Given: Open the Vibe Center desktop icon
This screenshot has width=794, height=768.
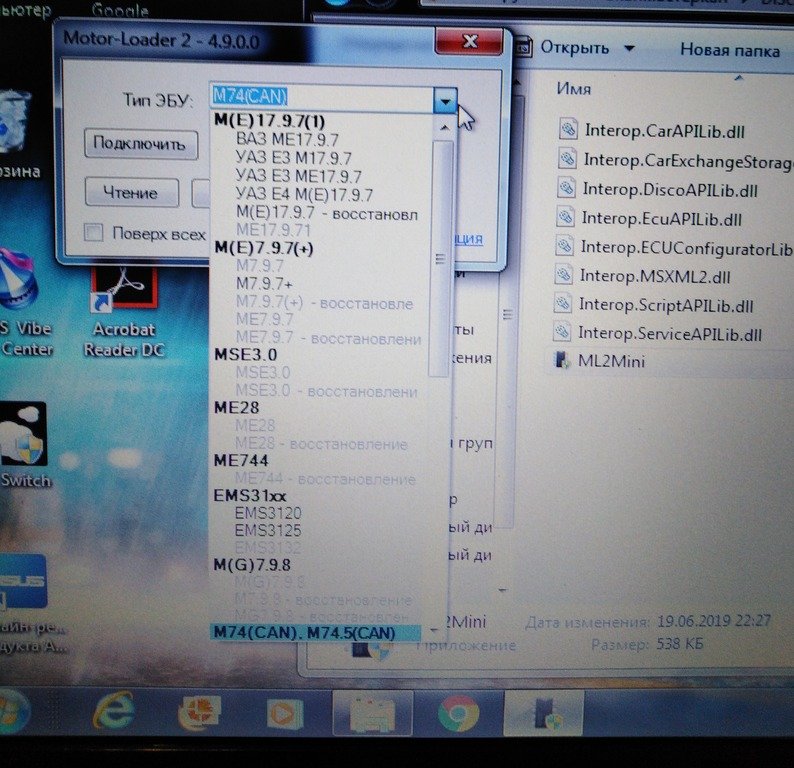Looking at the screenshot, I should point(20,304).
